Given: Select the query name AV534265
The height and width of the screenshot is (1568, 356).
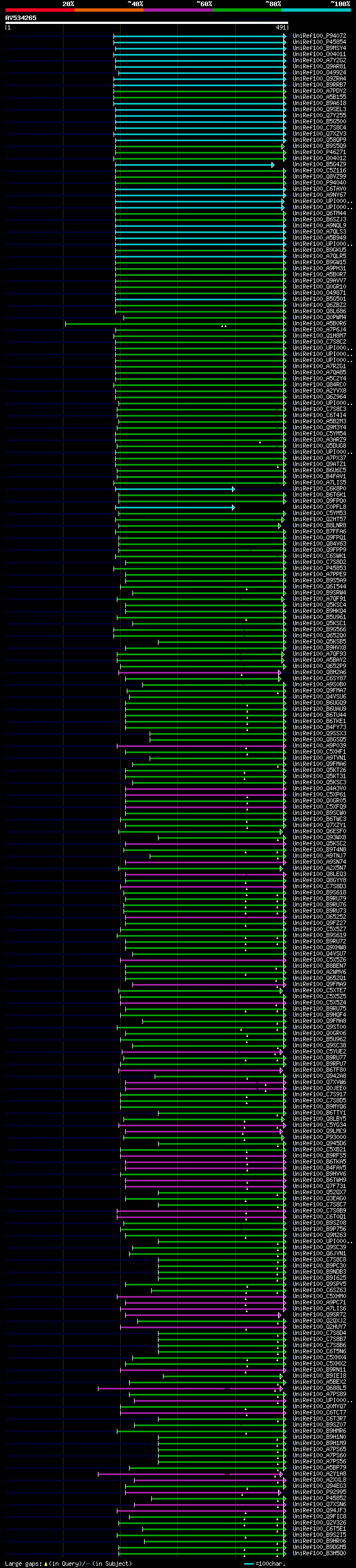Looking at the screenshot, I should tap(21, 18).
